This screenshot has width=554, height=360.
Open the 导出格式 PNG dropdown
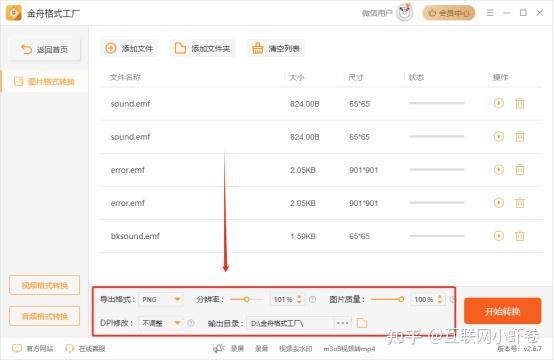click(x=161, y=300)
